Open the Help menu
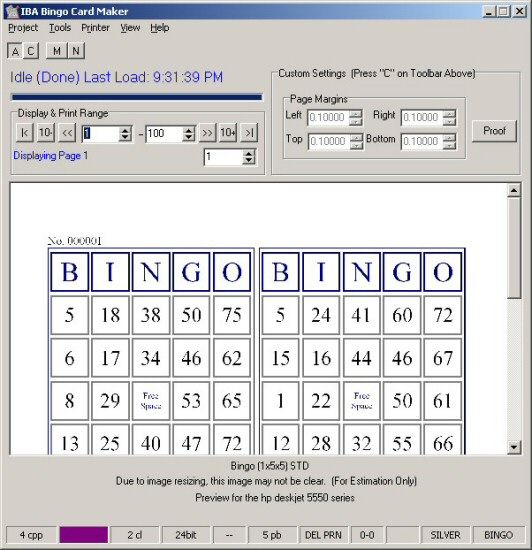Screen dimensions: 532x550 pyautogui.click(x=160, y=28)
